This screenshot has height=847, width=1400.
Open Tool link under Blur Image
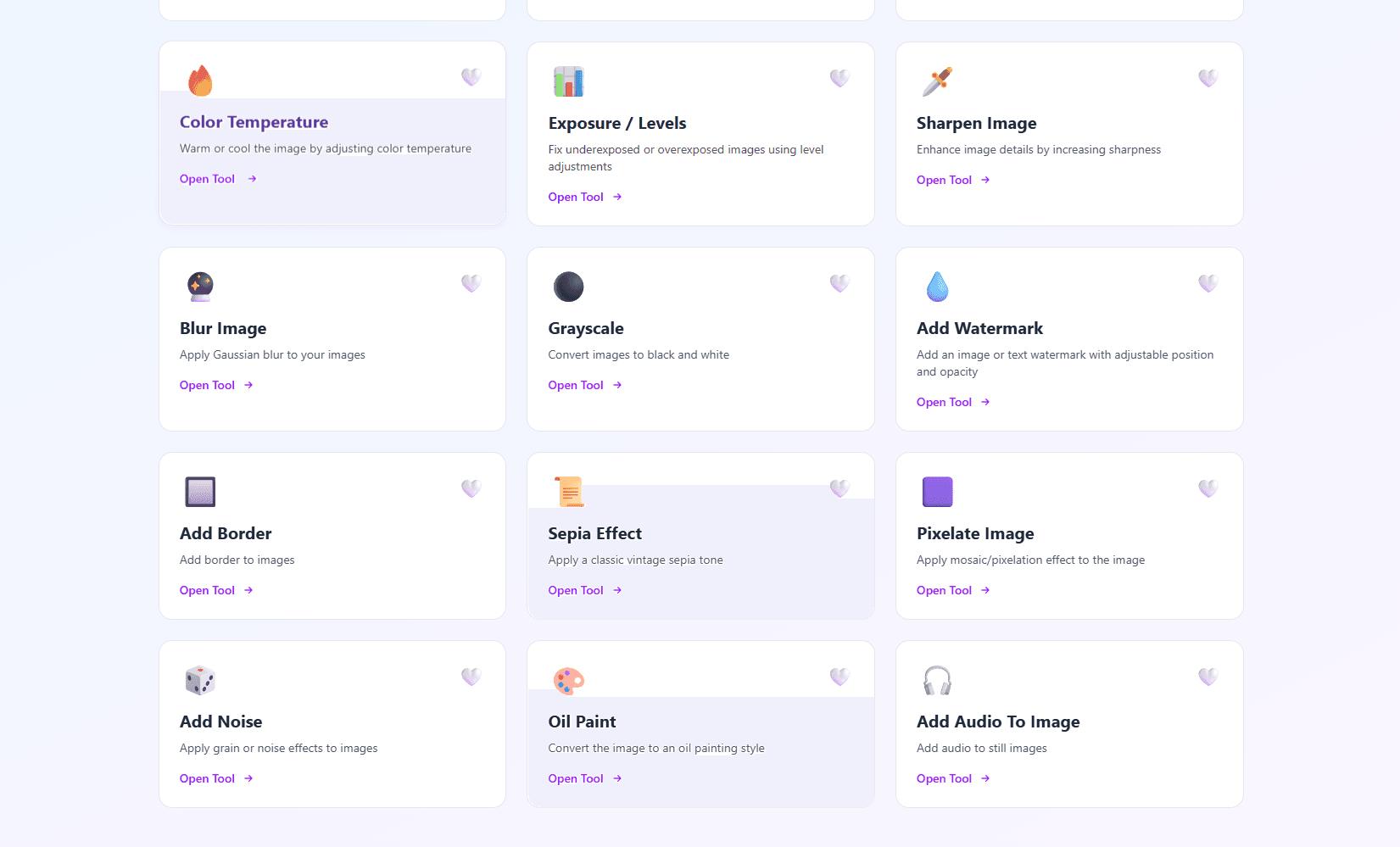216,385
